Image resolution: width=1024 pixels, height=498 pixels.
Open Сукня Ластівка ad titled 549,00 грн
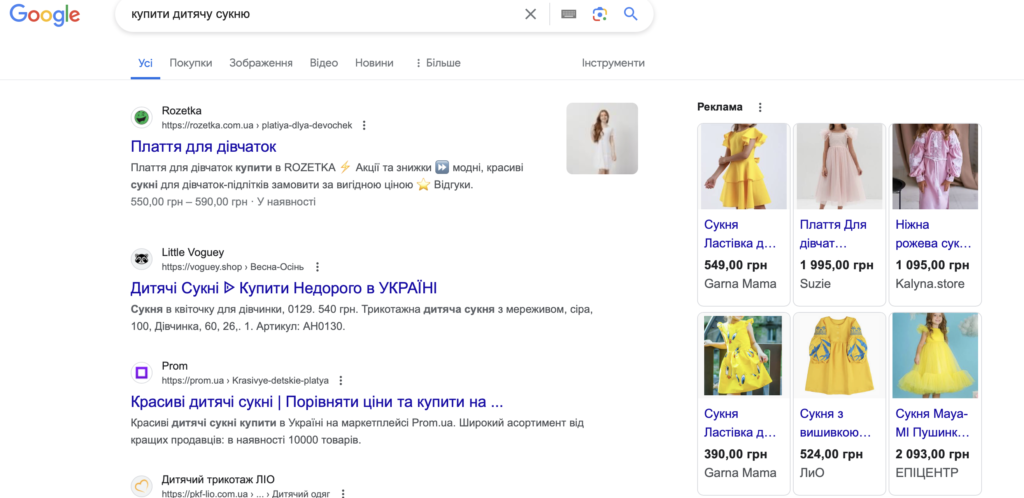740,234
